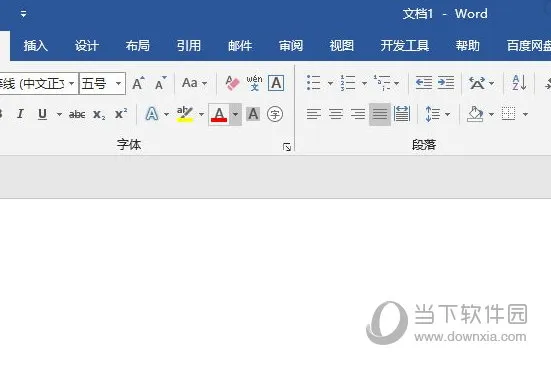Open font color dropdown arrow
This screenshot has height=366, width=551.
click(235, 114)
